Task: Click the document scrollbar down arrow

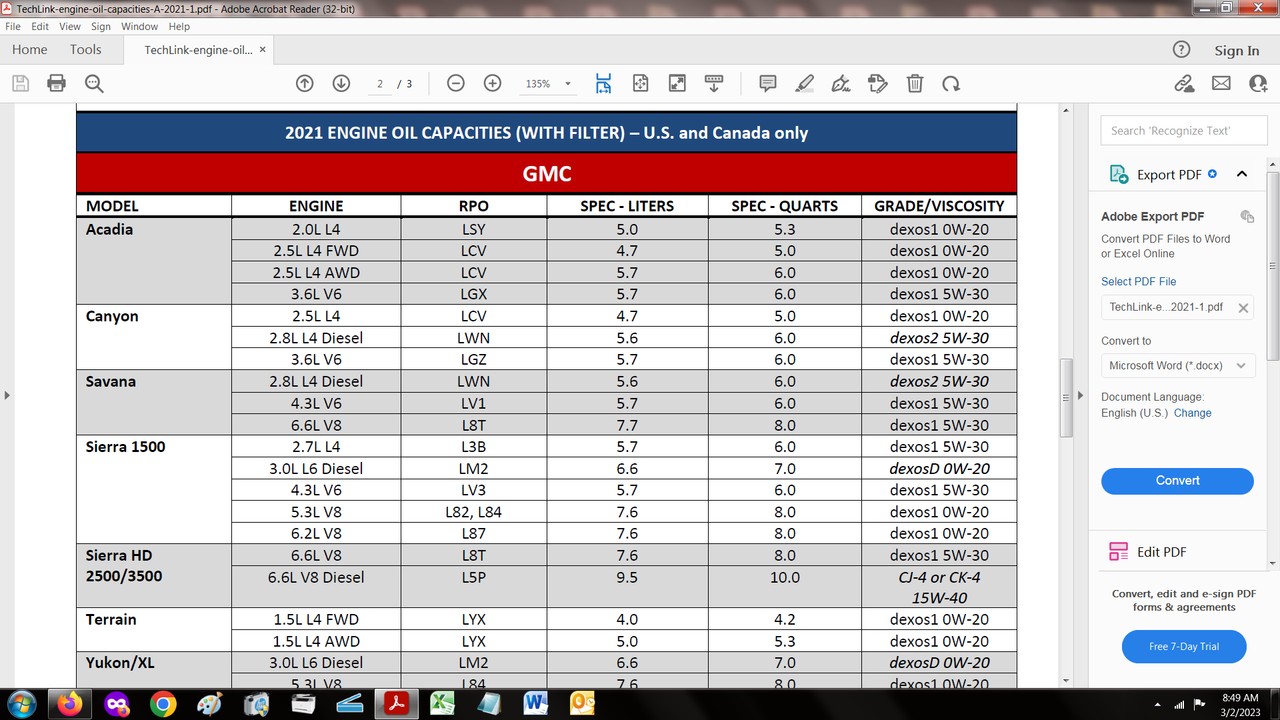Action: tap(1066, 681)
